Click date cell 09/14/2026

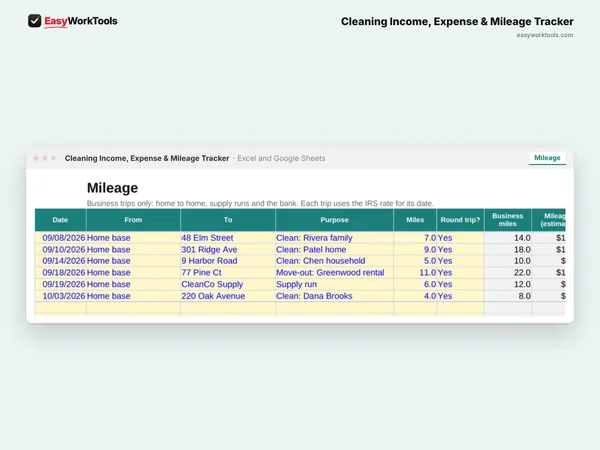(60, 261)
